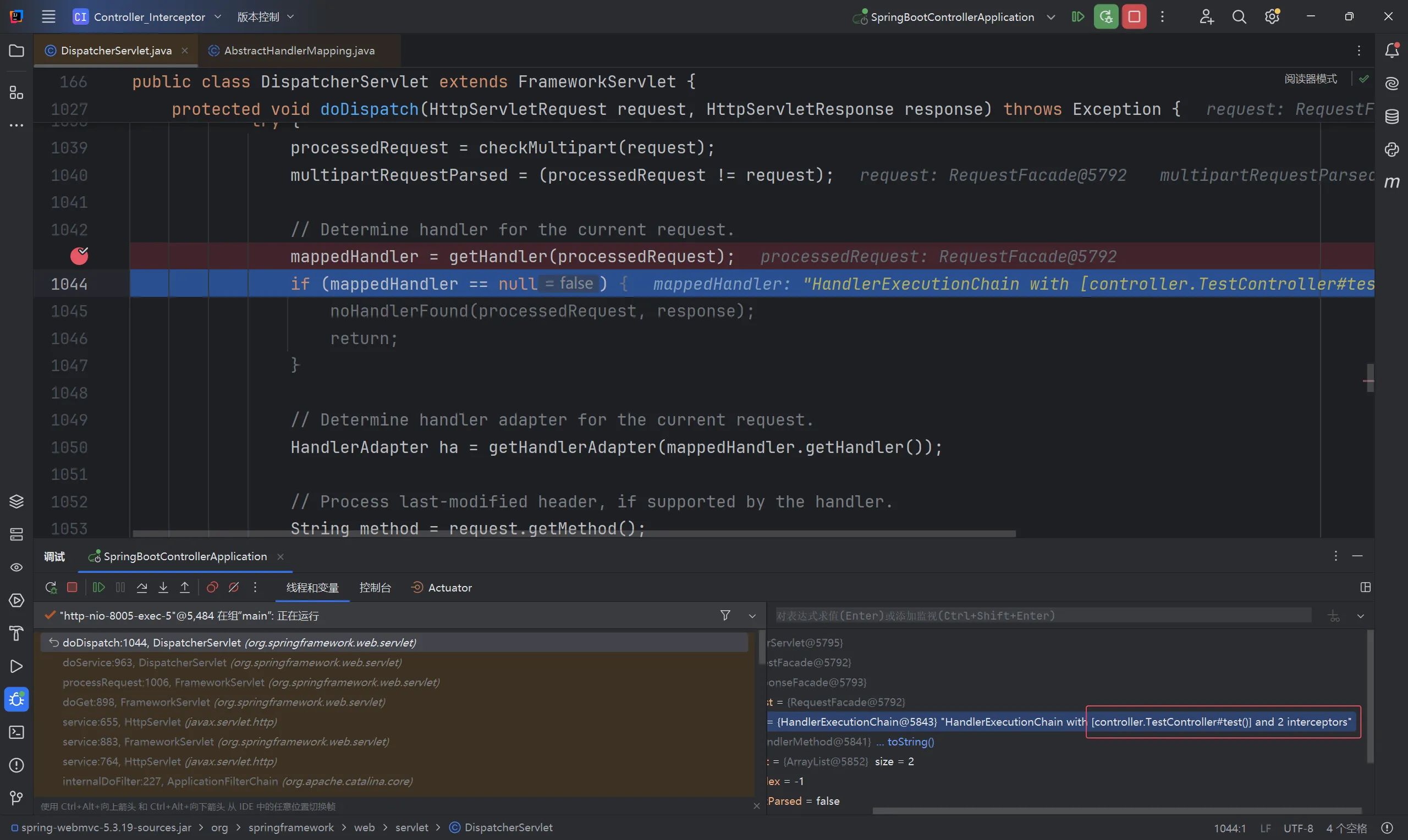Select 控制台 console tab
Viewport: 1408px width, 840px height.
click(375, 588)
